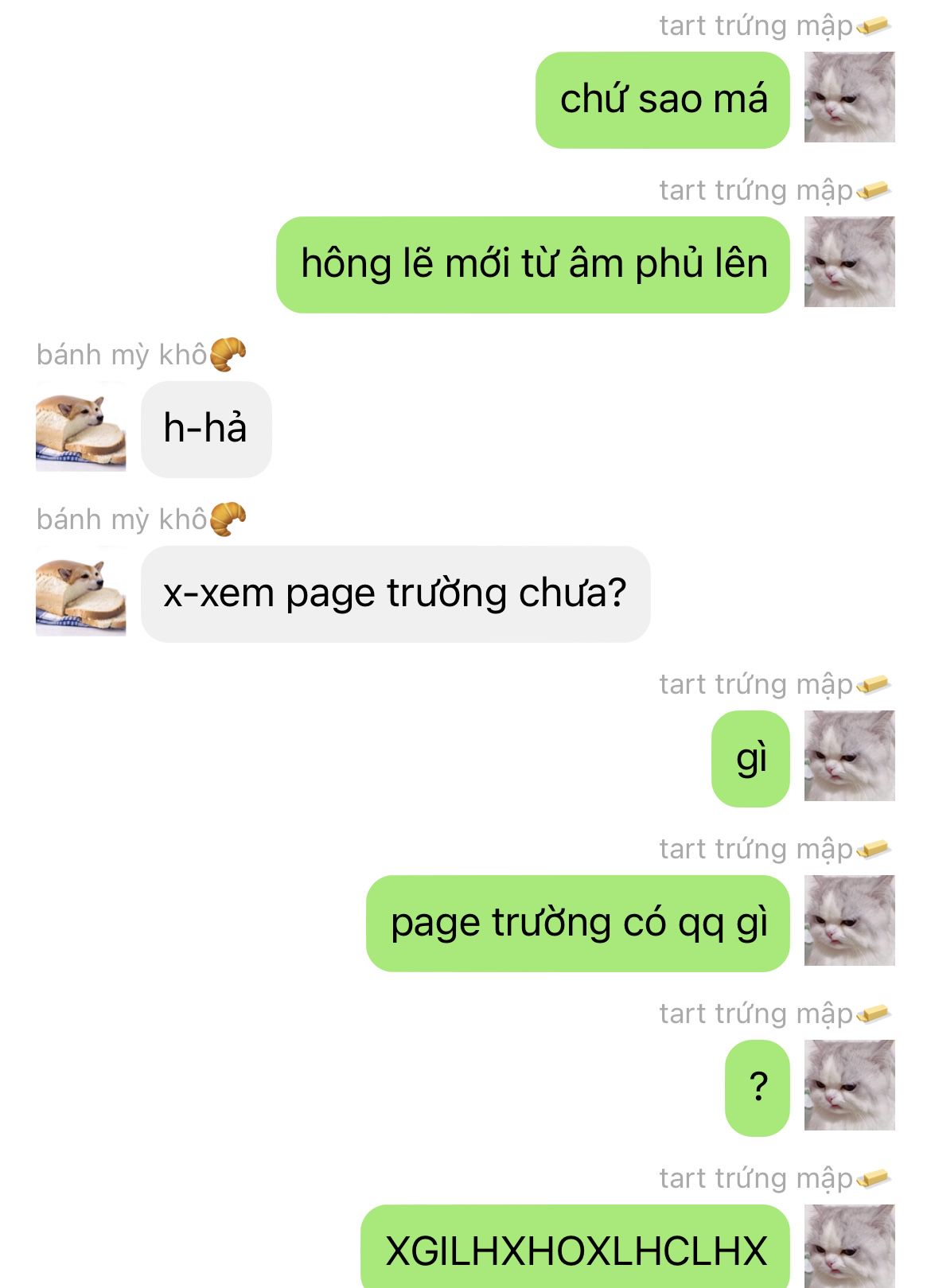Tap the 'tart trứng mập' name above 'chứ sao má'
931x1288 pixels.
(756, 26)
